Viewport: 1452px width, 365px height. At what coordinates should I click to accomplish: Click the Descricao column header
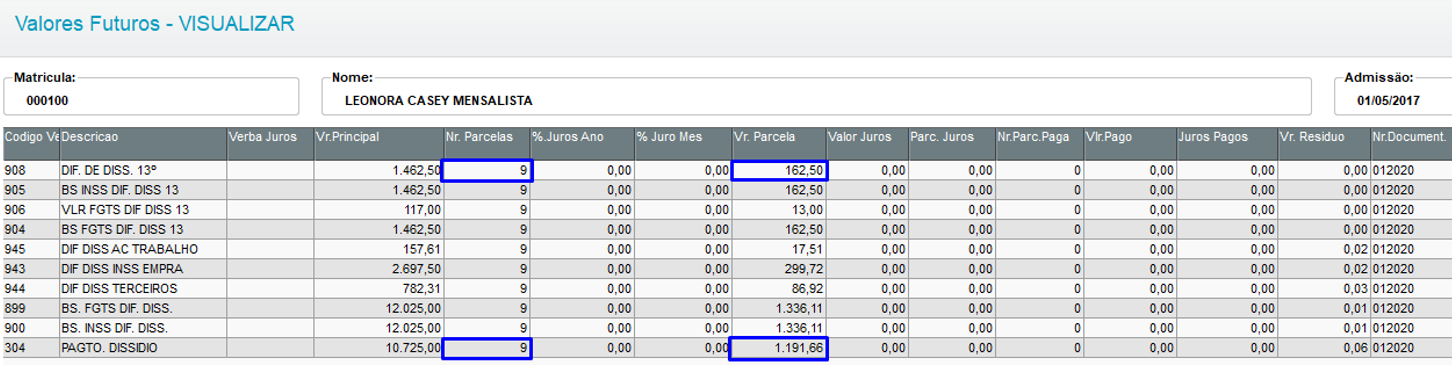click(x=142, y=143)
